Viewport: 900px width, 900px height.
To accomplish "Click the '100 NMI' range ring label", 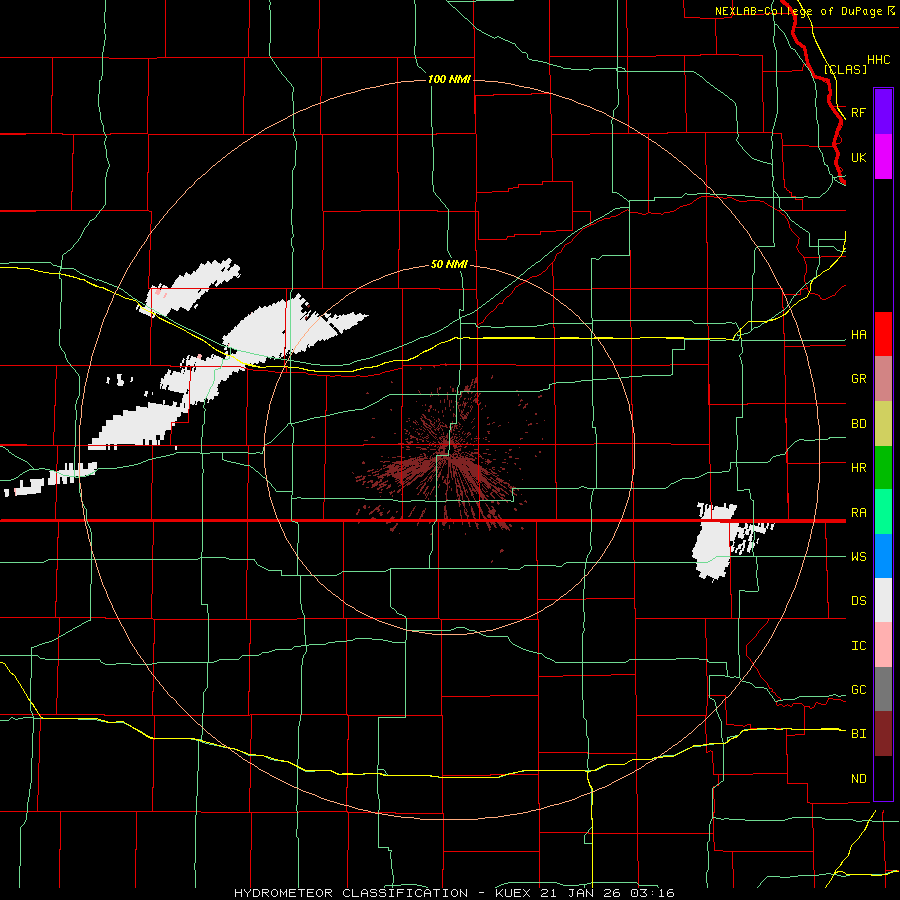I will tap(449, 79).
